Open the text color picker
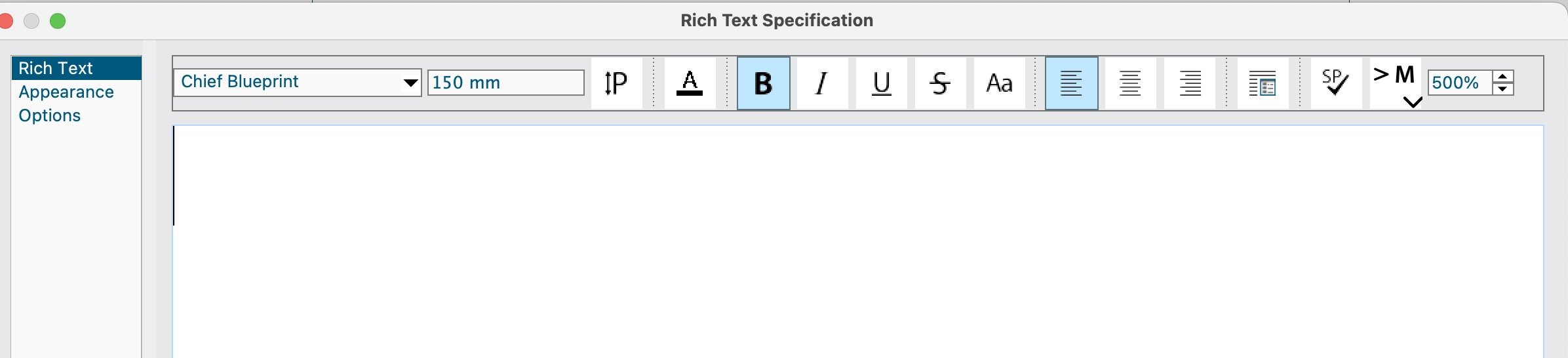The height and width of the screenshot is (358, 1568). pos(690,83)
